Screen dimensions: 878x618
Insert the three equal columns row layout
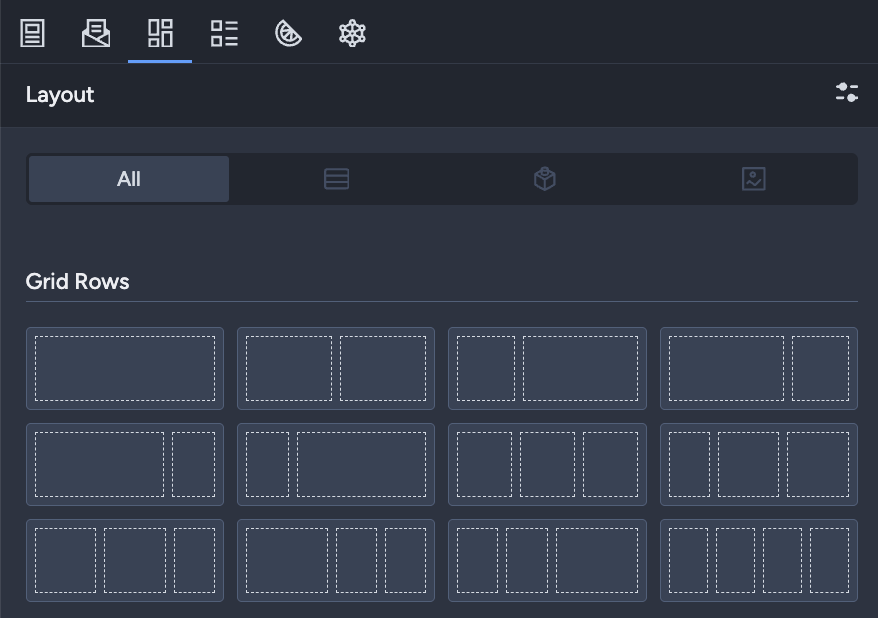(547, 464)
